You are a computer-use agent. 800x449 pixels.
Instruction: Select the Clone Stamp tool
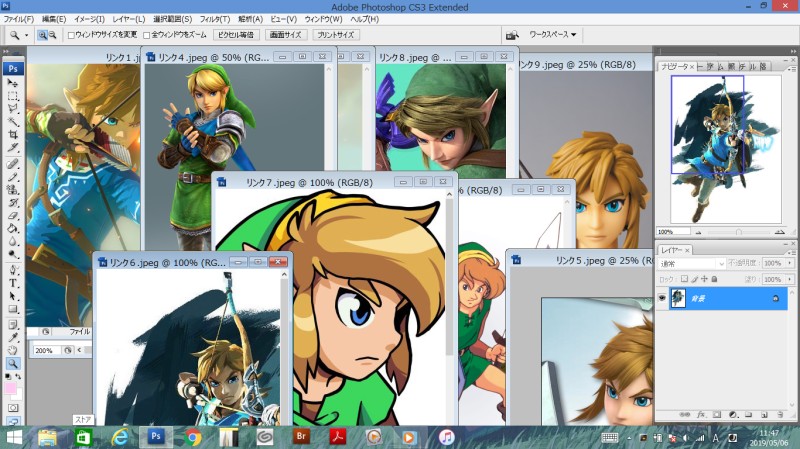tap(13, 190)
